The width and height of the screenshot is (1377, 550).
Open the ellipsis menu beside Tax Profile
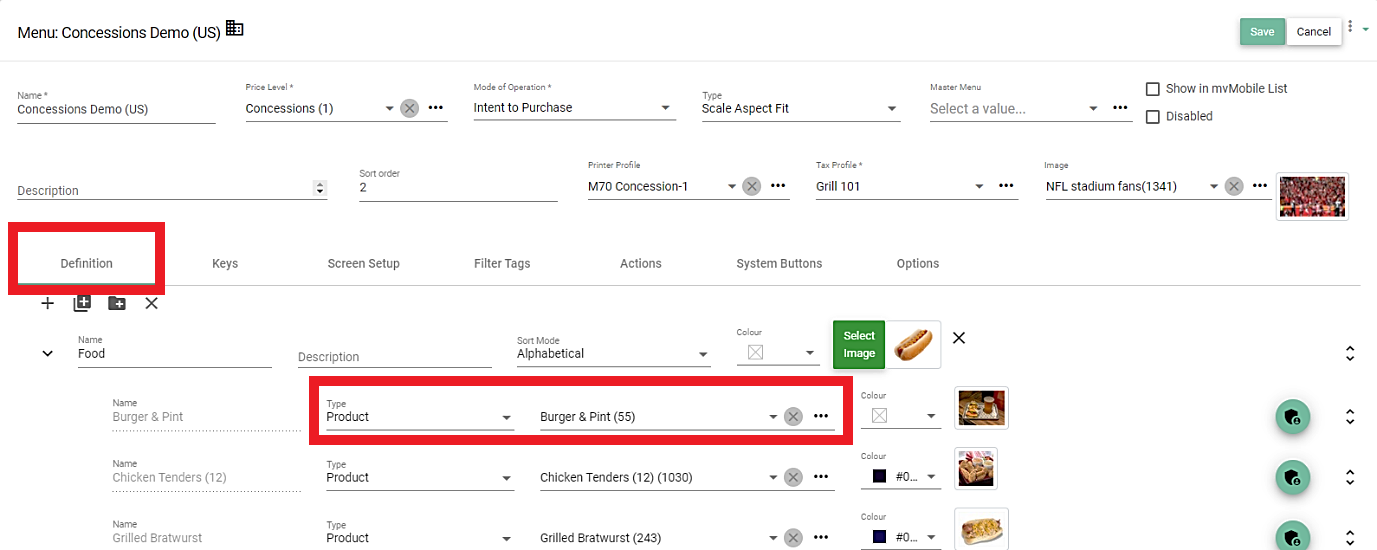1006,186
